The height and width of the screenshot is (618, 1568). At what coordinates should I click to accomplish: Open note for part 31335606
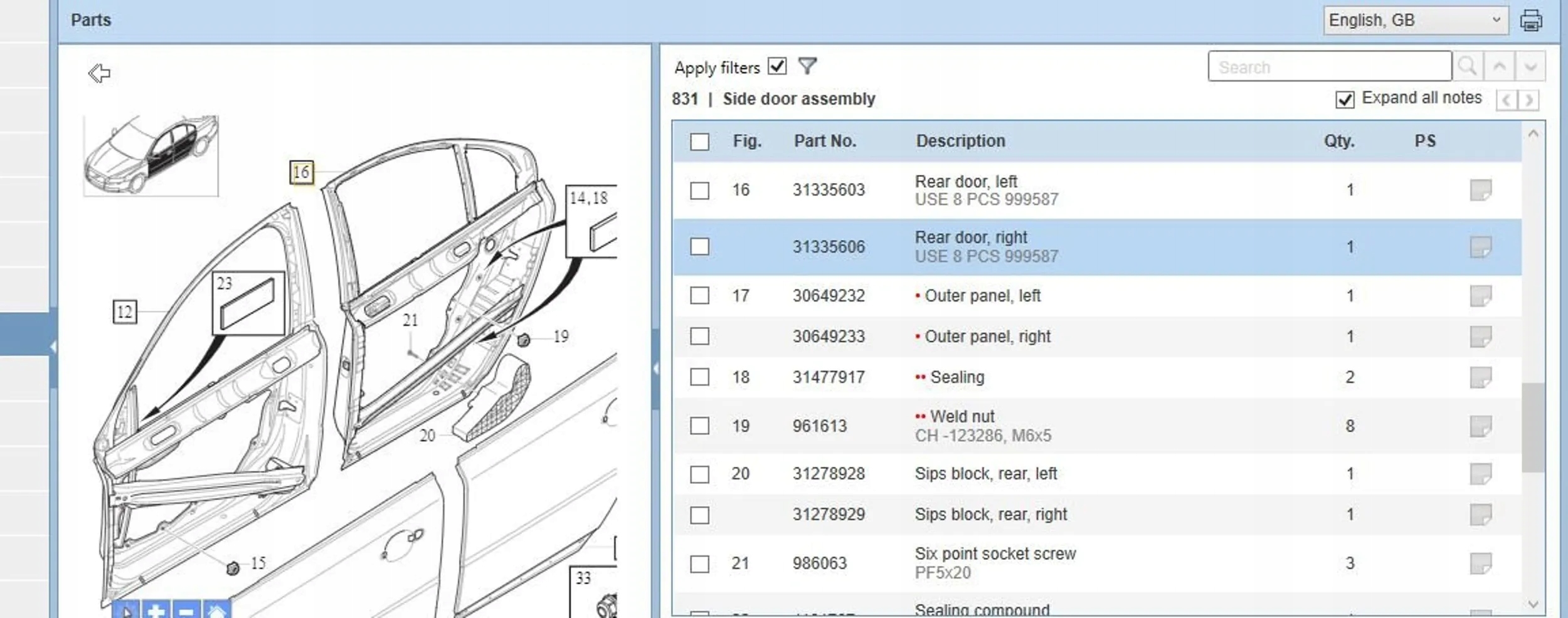click(x=1481, y=247)
